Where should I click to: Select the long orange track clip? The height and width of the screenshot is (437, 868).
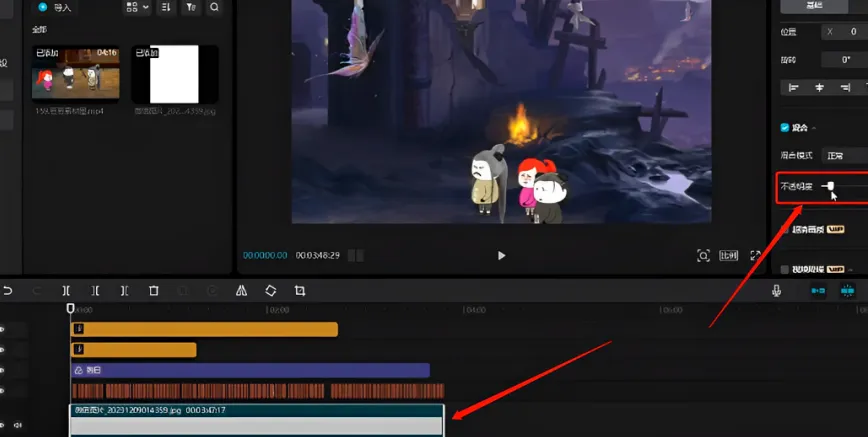[x=204, y=330]
